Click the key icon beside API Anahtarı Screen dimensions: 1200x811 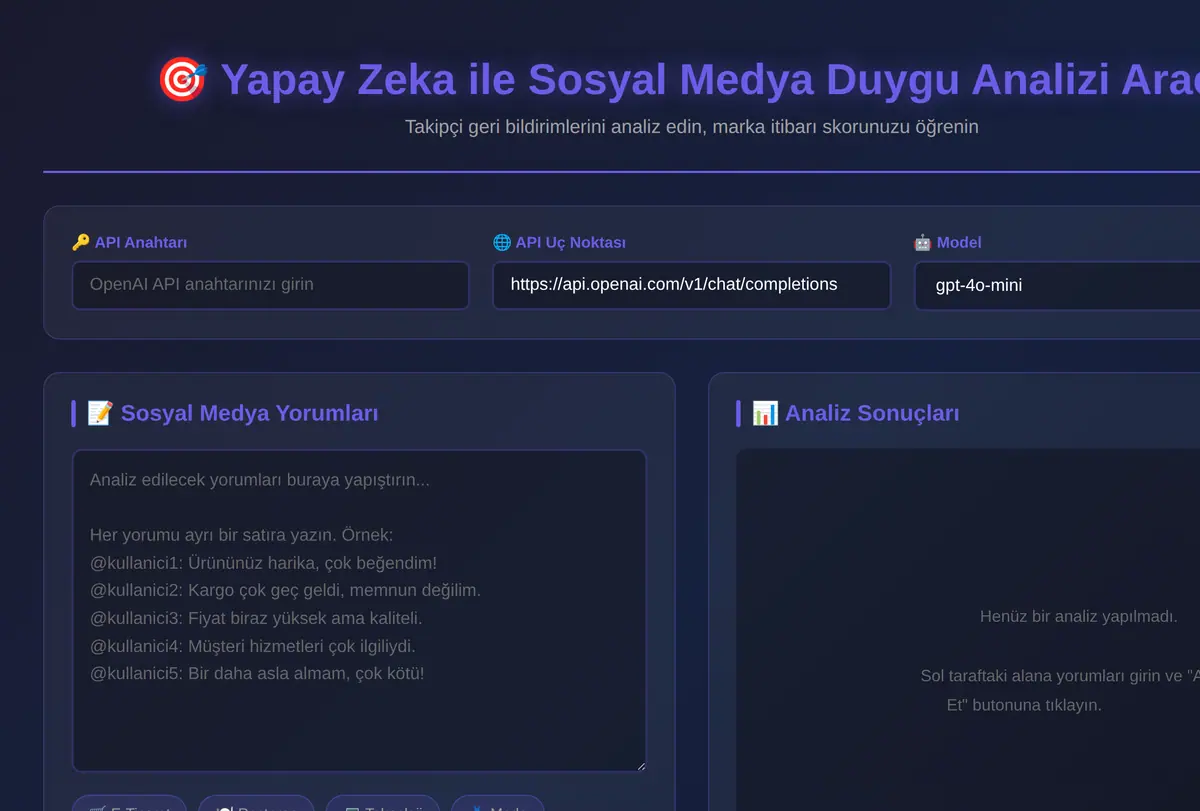coord(81,242)
